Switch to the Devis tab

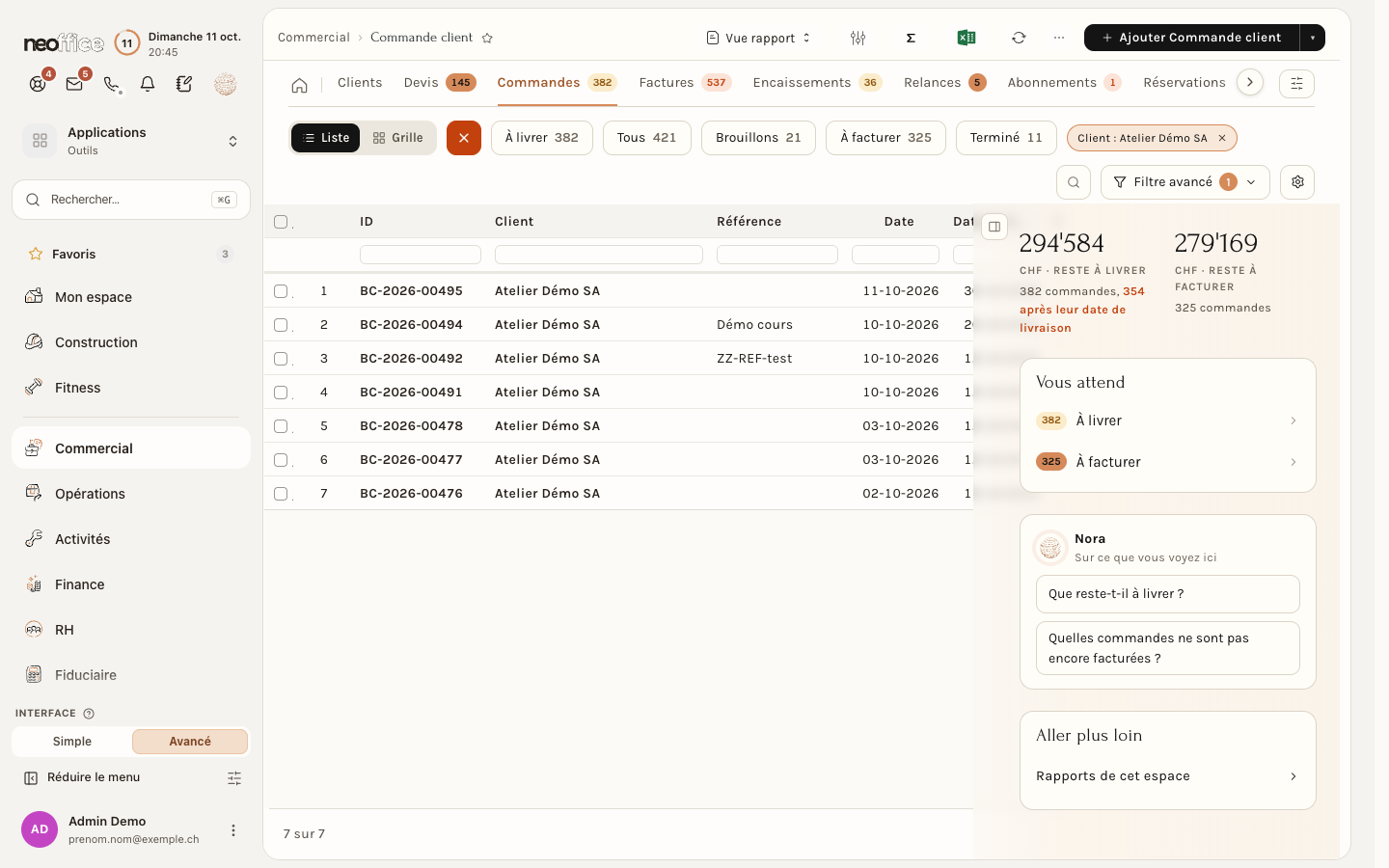(x=440, y=83)
